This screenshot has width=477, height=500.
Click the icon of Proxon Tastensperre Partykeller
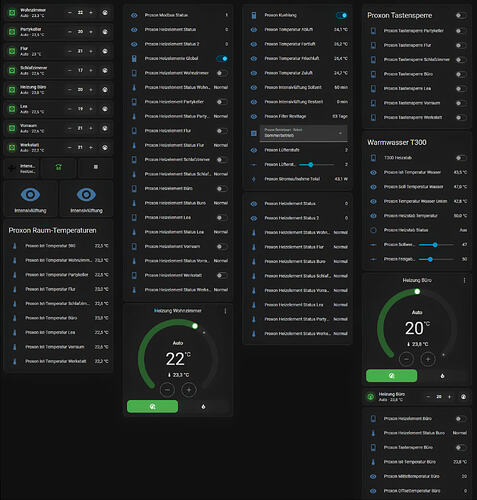click(x=373, y=31)
